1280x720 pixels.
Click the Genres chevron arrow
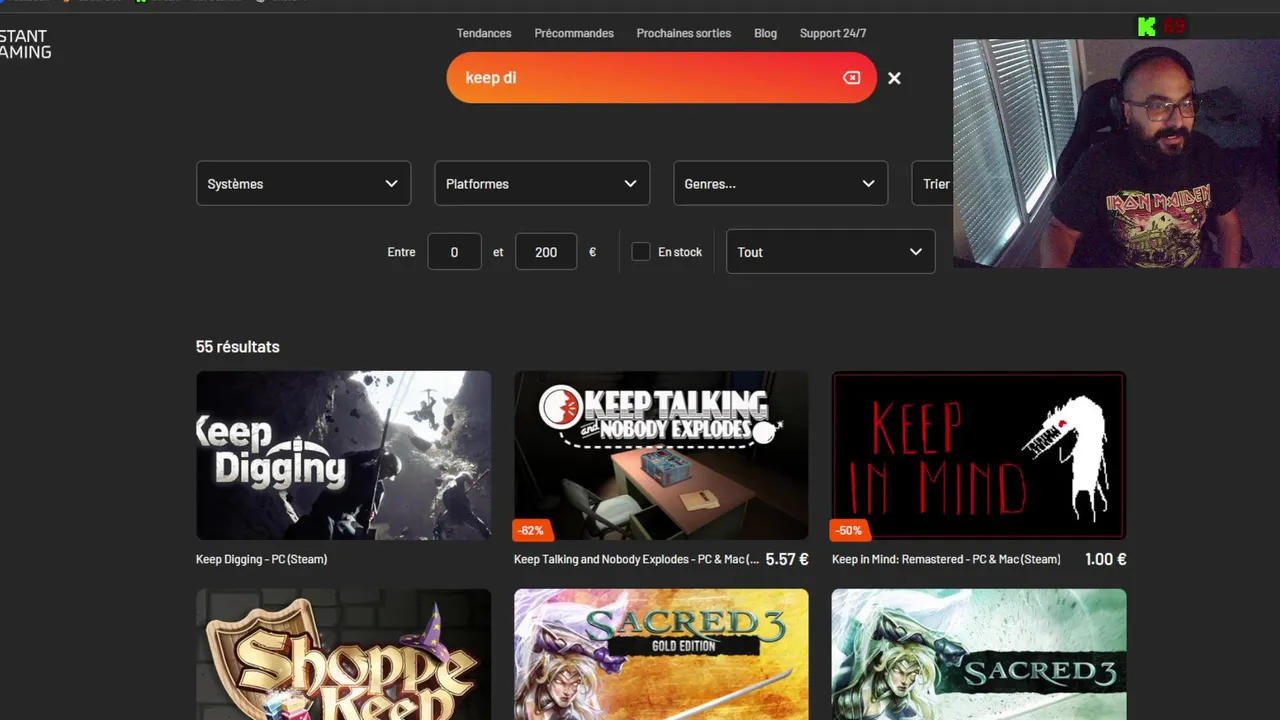pyautogui.click(x=868, y=184)
